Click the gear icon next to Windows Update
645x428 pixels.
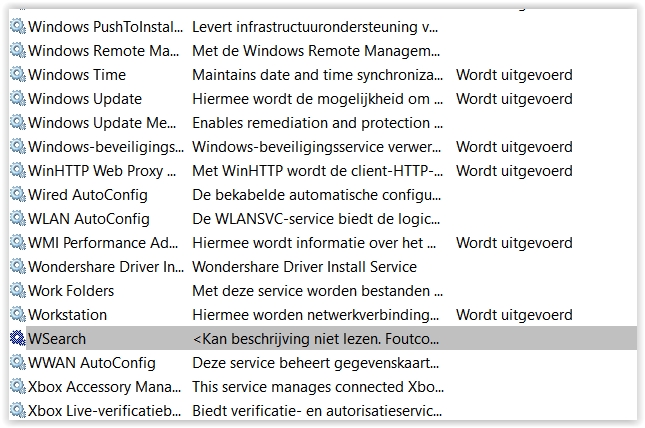18,99
